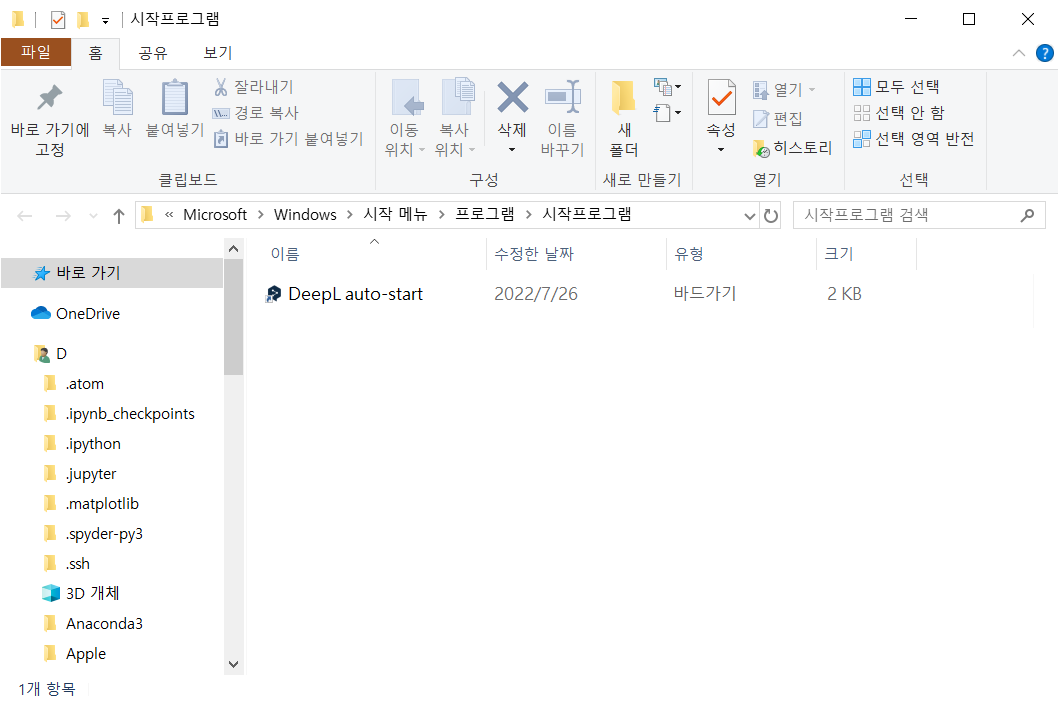The image size is (1059, 705).
Task: Collapse the ribbon with chevron arrow
Action: 1019,53
